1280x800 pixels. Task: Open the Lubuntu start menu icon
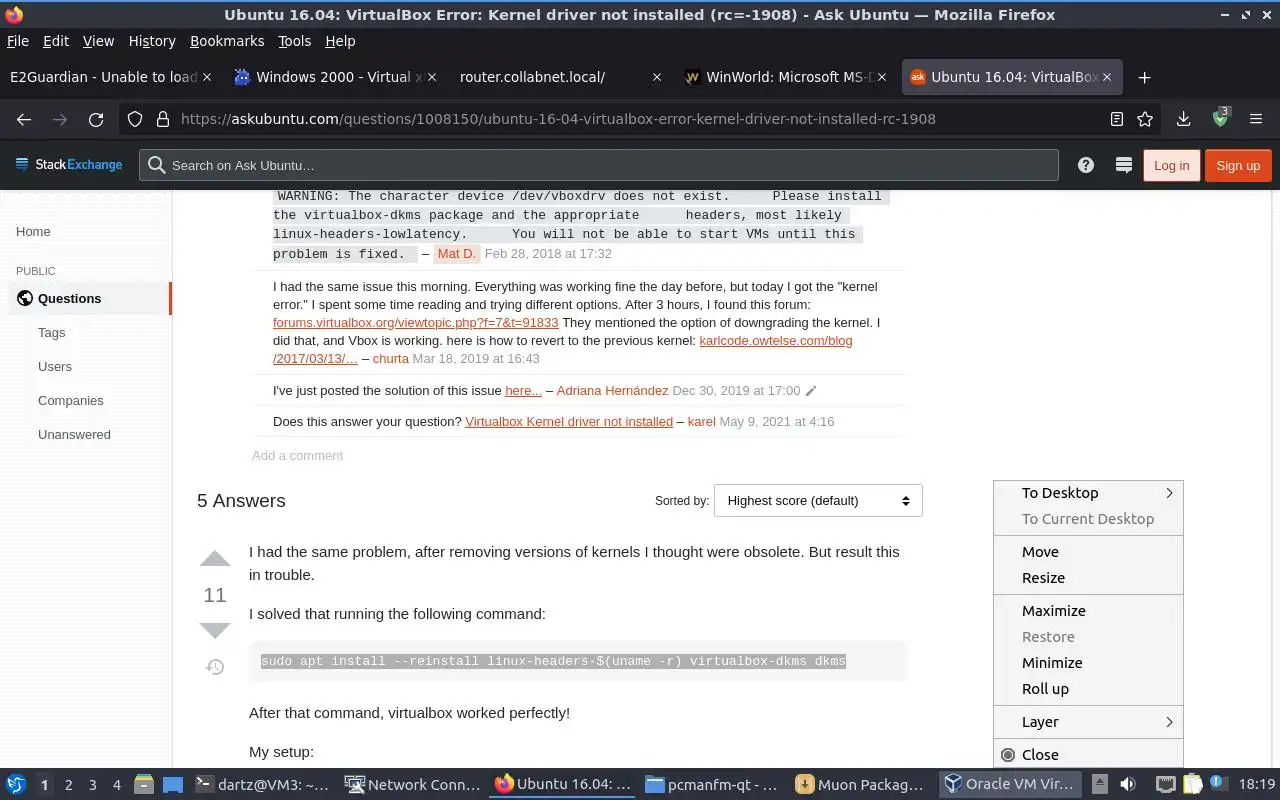pos(16,785)
